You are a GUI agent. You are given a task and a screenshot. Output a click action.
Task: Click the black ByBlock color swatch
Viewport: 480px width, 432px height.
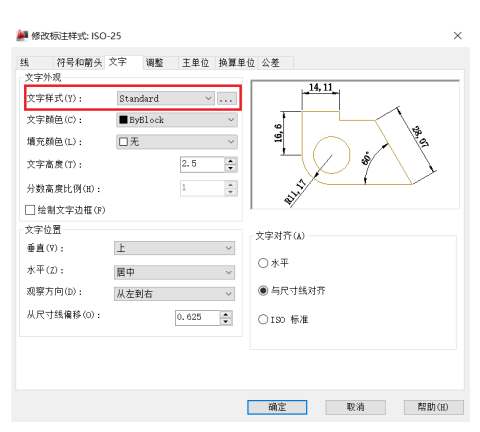click(x=123, y=120)
